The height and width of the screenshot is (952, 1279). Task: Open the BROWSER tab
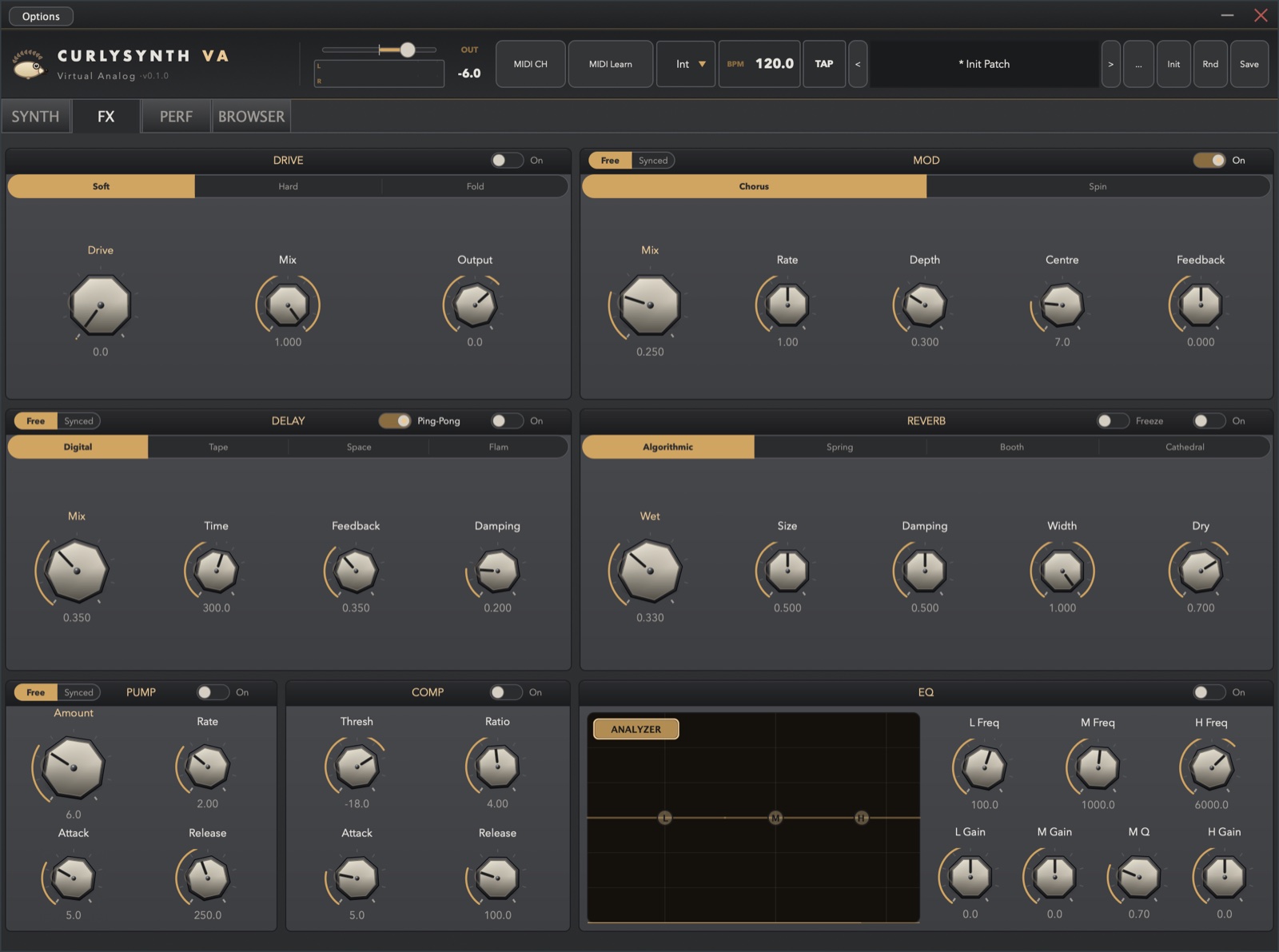coord(251,117)
